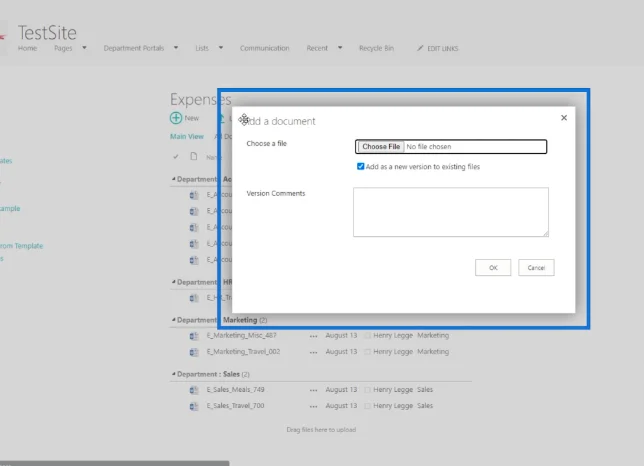Open the From Template sidebar link
Screen dimensions: 644x466
[x=21, y=246]
